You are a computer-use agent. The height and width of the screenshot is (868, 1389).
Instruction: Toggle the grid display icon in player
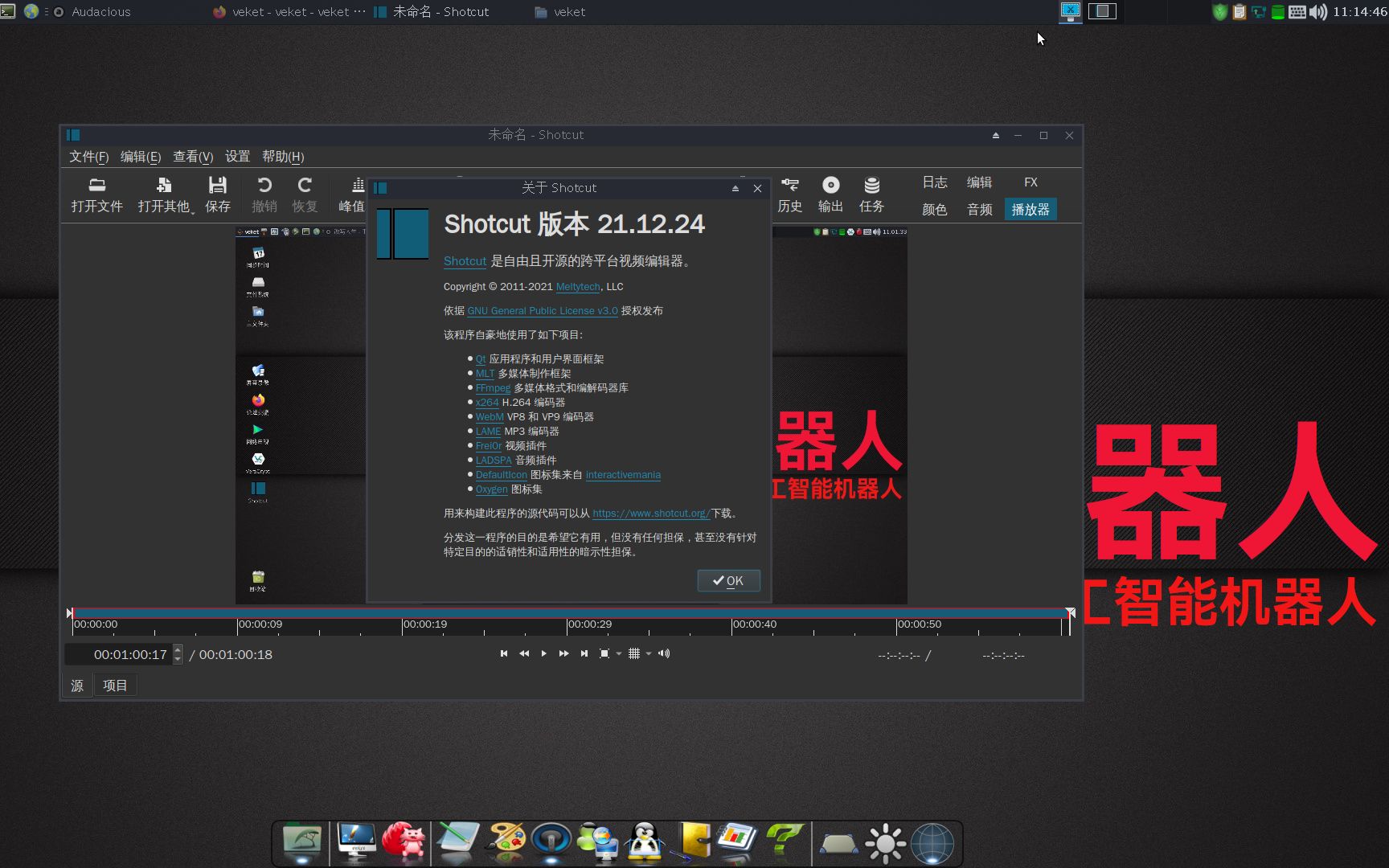point(634,653)
